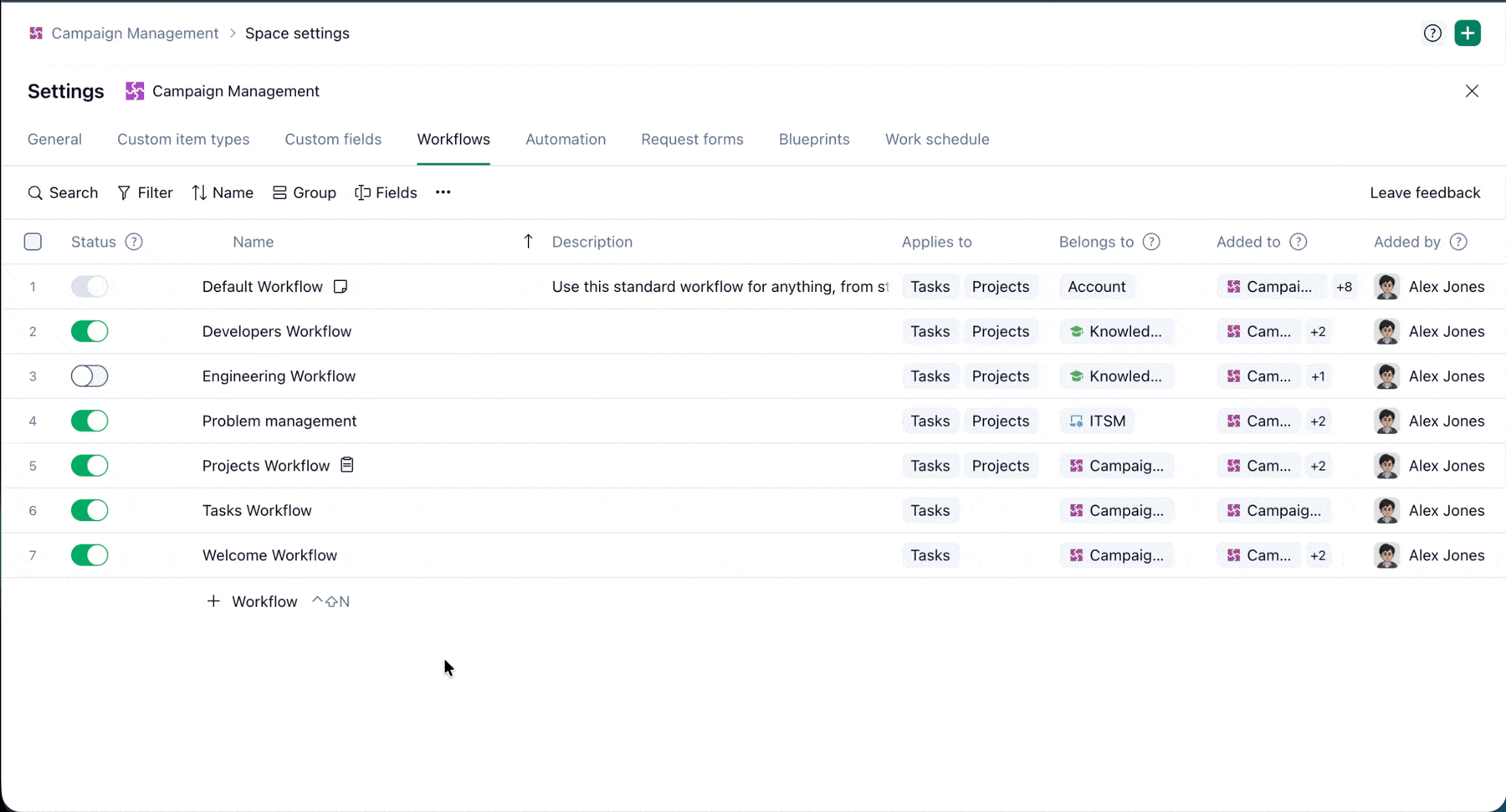Open the Filter options
Image resolution: width=1506 pixels, height=812 pixels.
(145, 192)
